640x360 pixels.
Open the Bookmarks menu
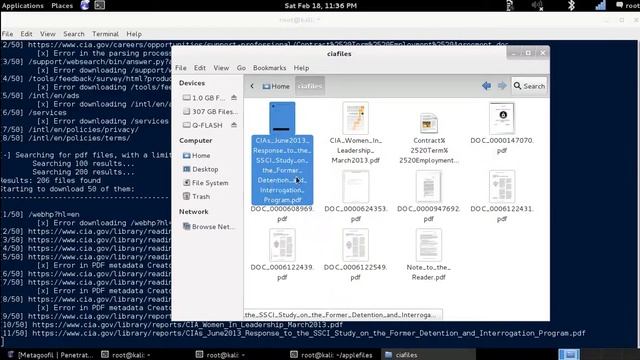(269, 68)
